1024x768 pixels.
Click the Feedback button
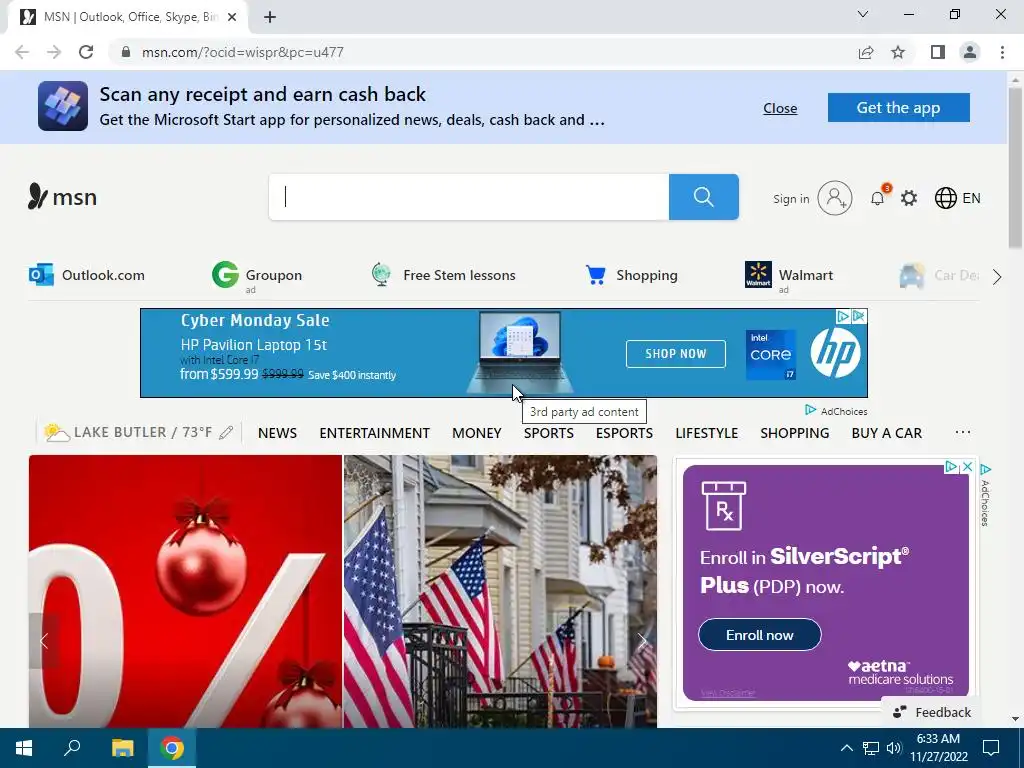click(932, 712)
